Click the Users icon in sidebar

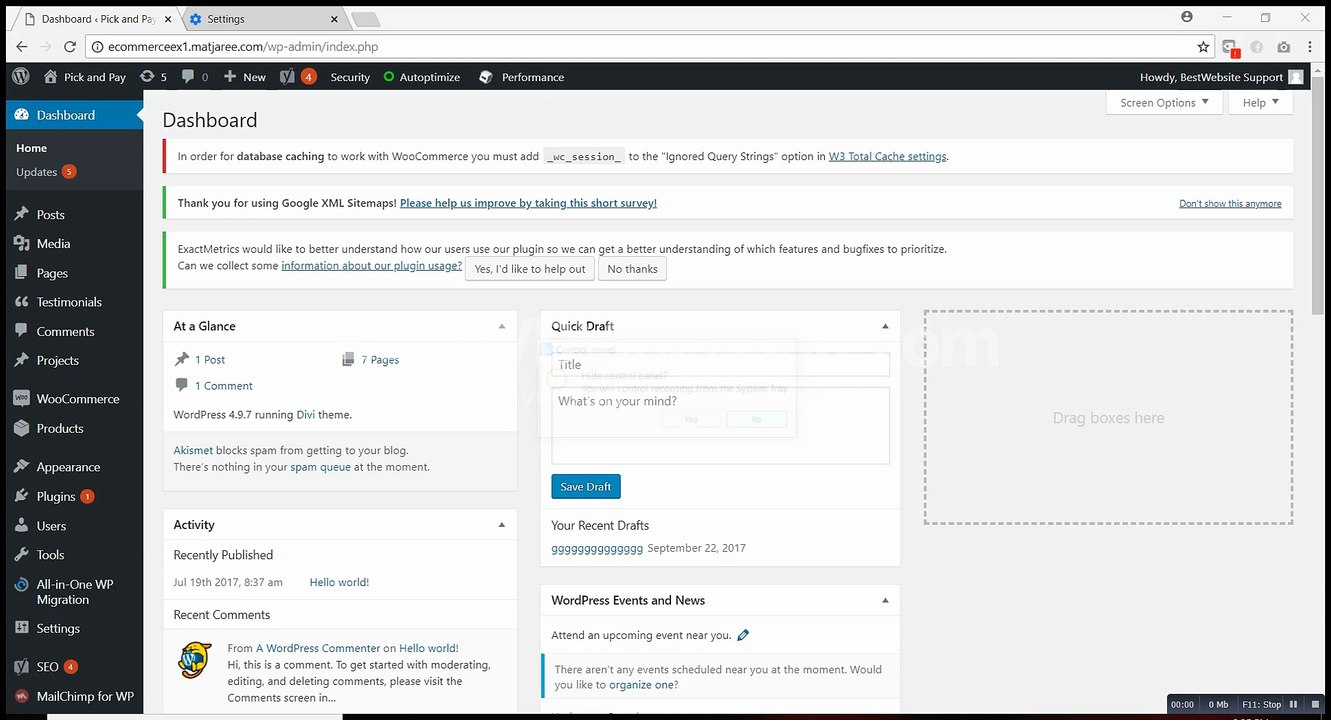[21, 525]
